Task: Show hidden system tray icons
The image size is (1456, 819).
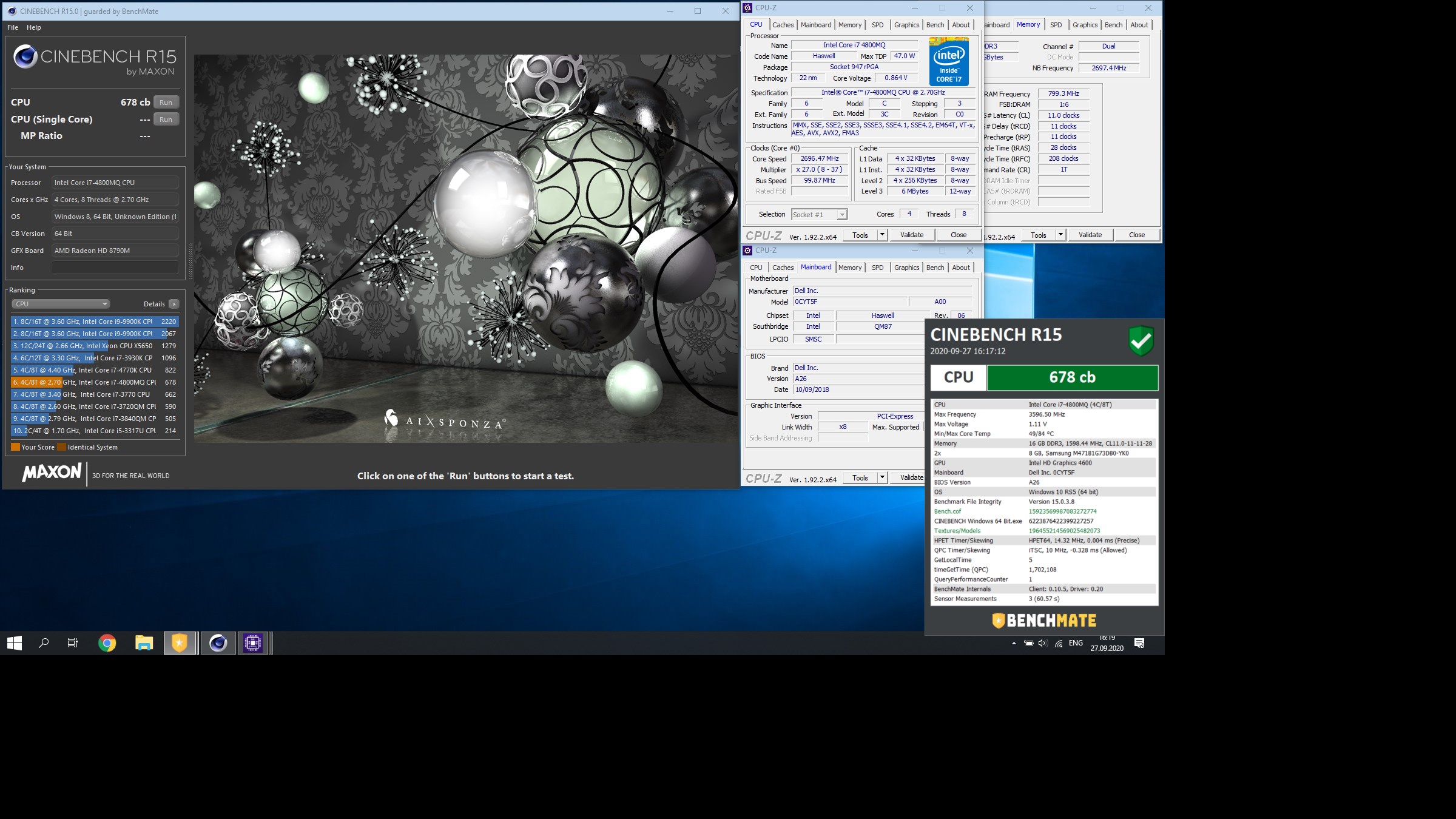Action: pos(1014,643)
